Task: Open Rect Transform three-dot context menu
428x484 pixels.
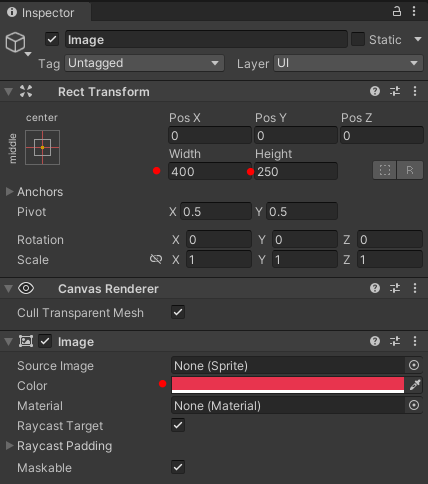Action: [x=415, y=91]
